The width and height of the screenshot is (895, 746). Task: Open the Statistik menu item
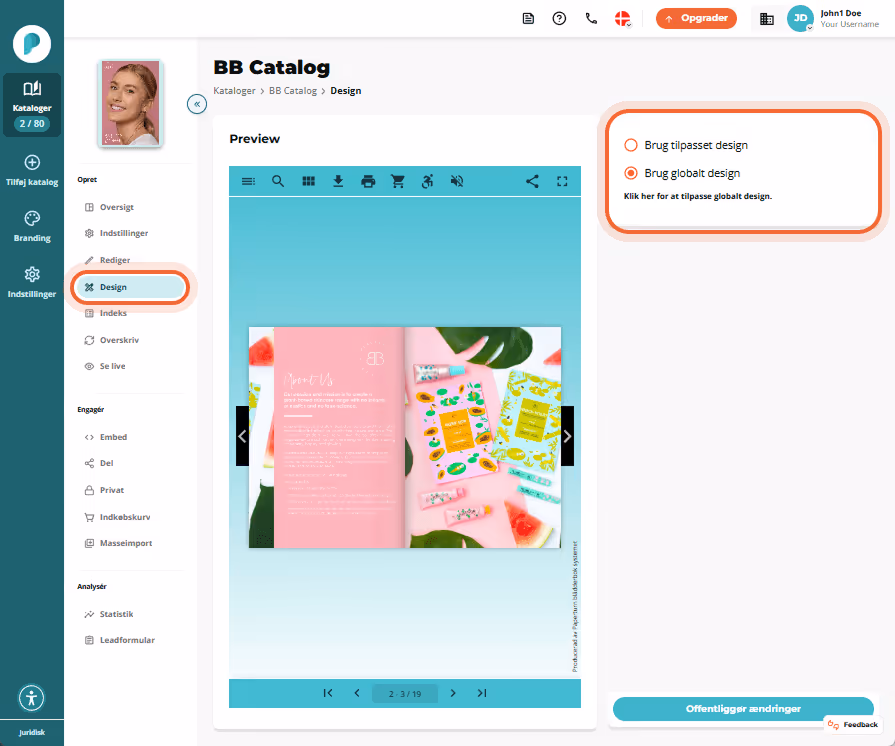[116, 614]
